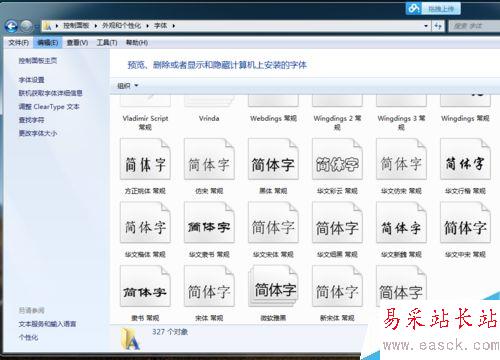Select the 华文彩云 常规 outlined font icon
The image size is (500, 360).
click(x=337, y=159)
